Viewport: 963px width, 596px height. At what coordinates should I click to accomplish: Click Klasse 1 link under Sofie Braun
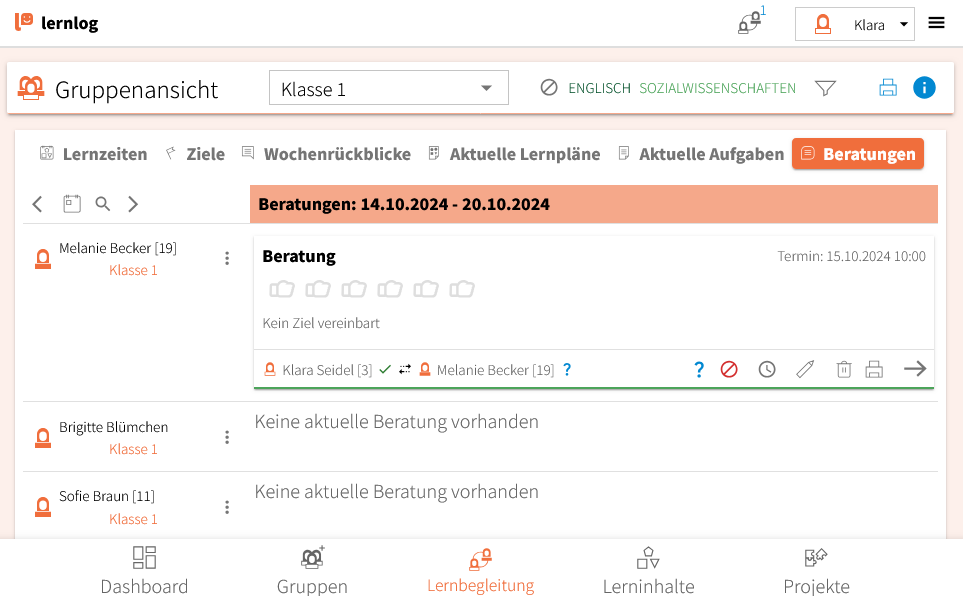coord(133,519)
